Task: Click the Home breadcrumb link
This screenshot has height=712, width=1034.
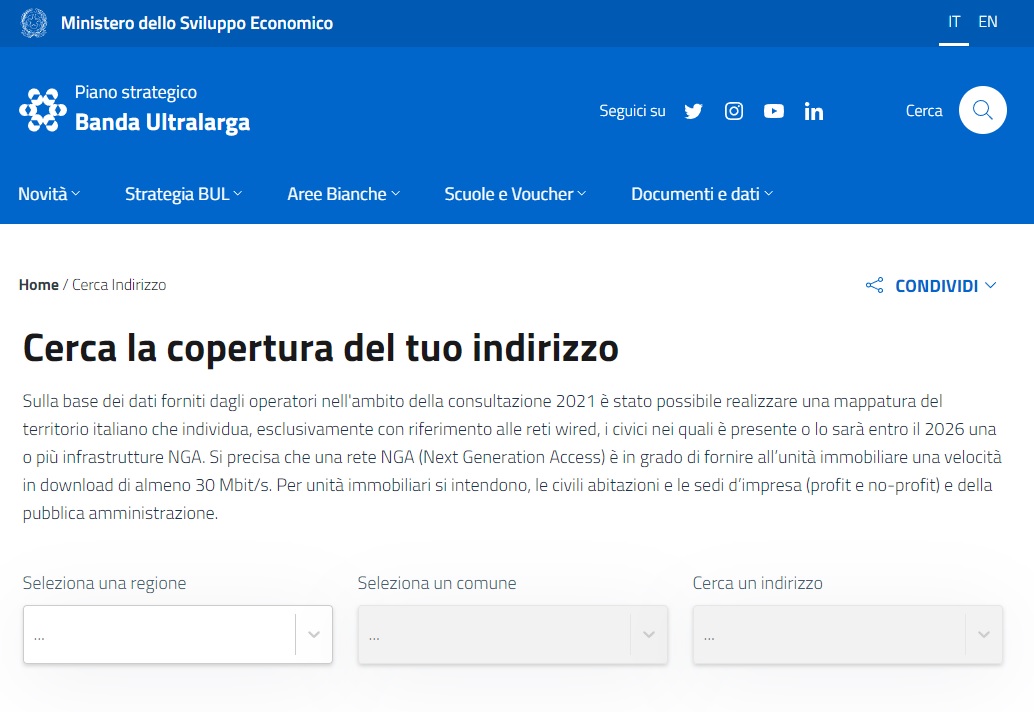Action: pyautogui.click(x=39, y=284)
